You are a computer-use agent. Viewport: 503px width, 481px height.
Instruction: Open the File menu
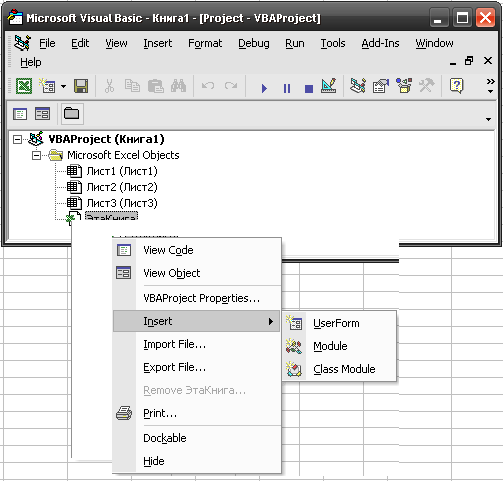[47, 43]
